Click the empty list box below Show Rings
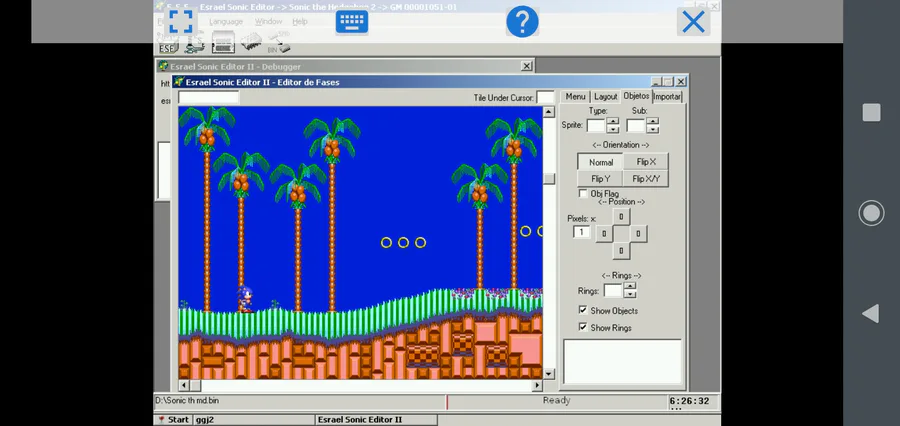The width and height of the screenshot is (900, 426). [622, 362]
